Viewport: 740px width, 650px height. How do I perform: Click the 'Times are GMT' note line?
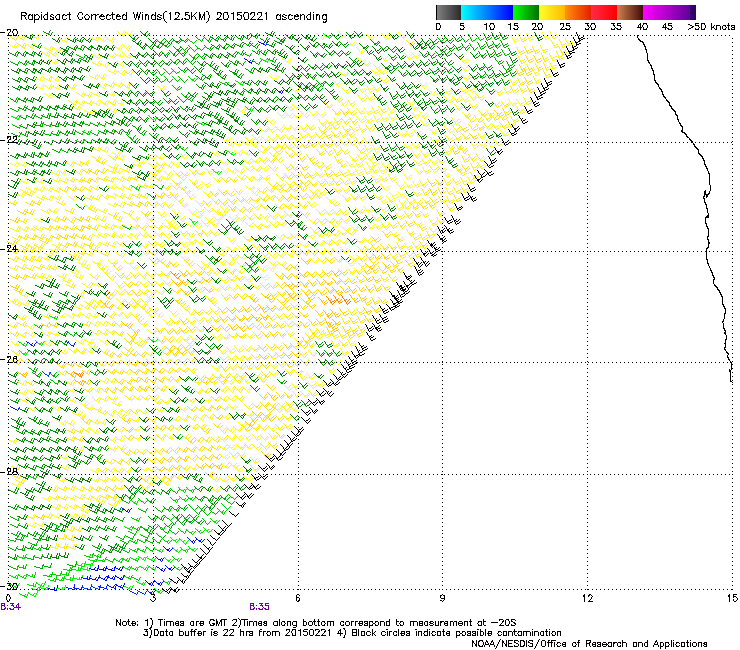(x=315, y=623)
